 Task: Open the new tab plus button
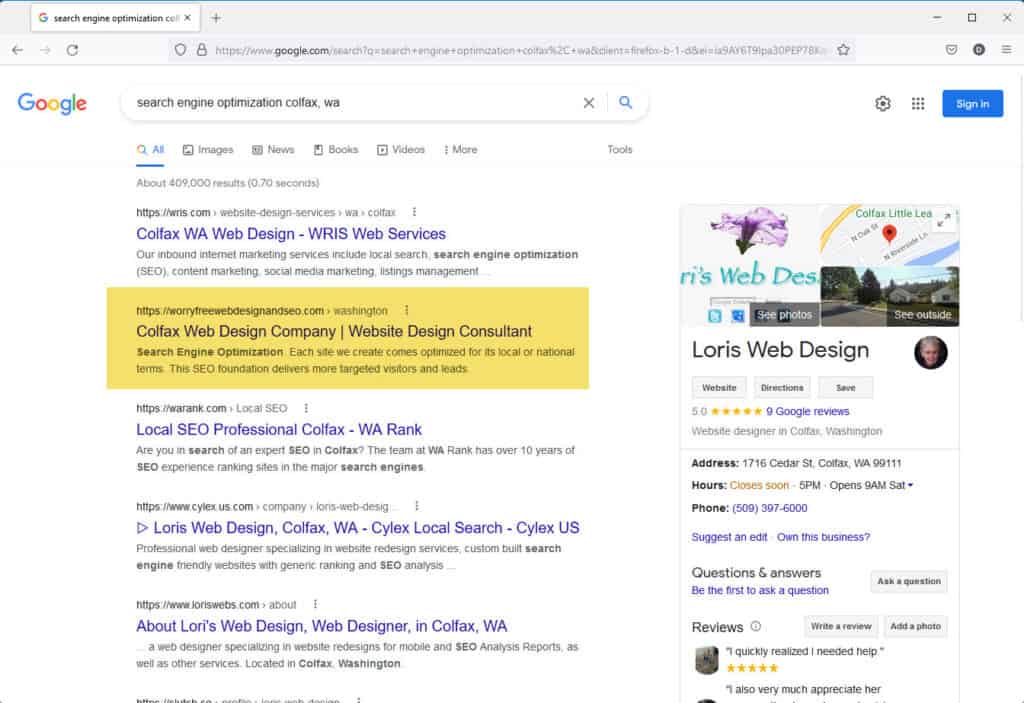pyautogui.click(x=216, y=18)
